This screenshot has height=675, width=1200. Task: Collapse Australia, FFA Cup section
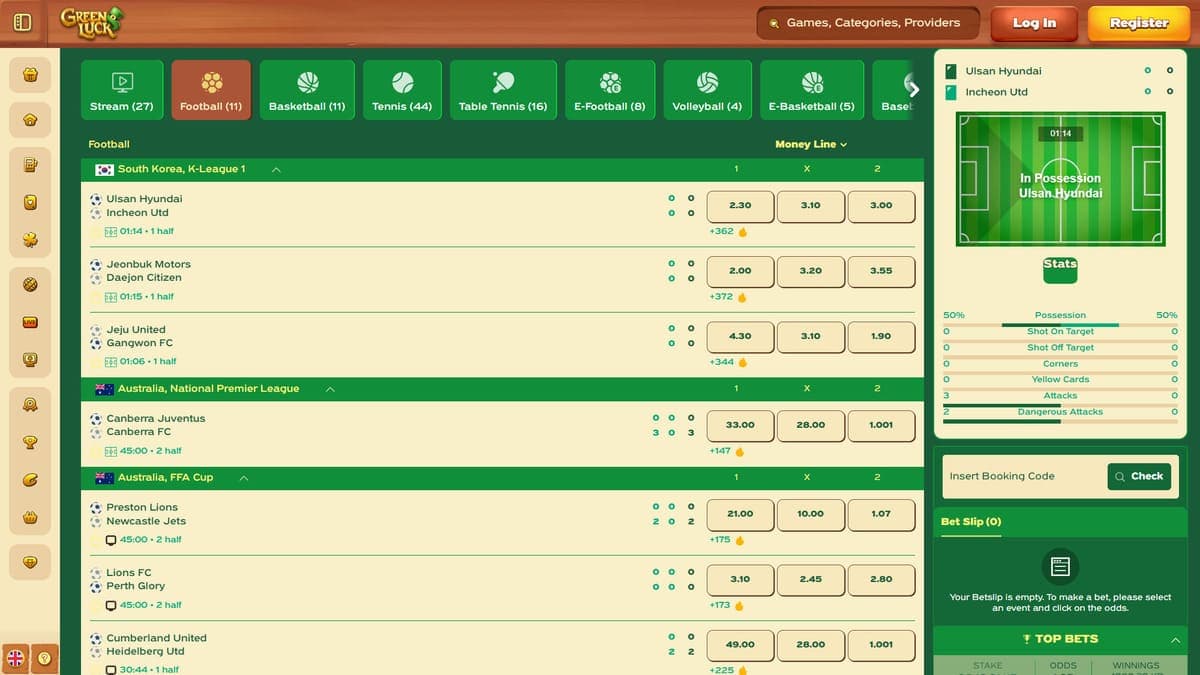244,478
